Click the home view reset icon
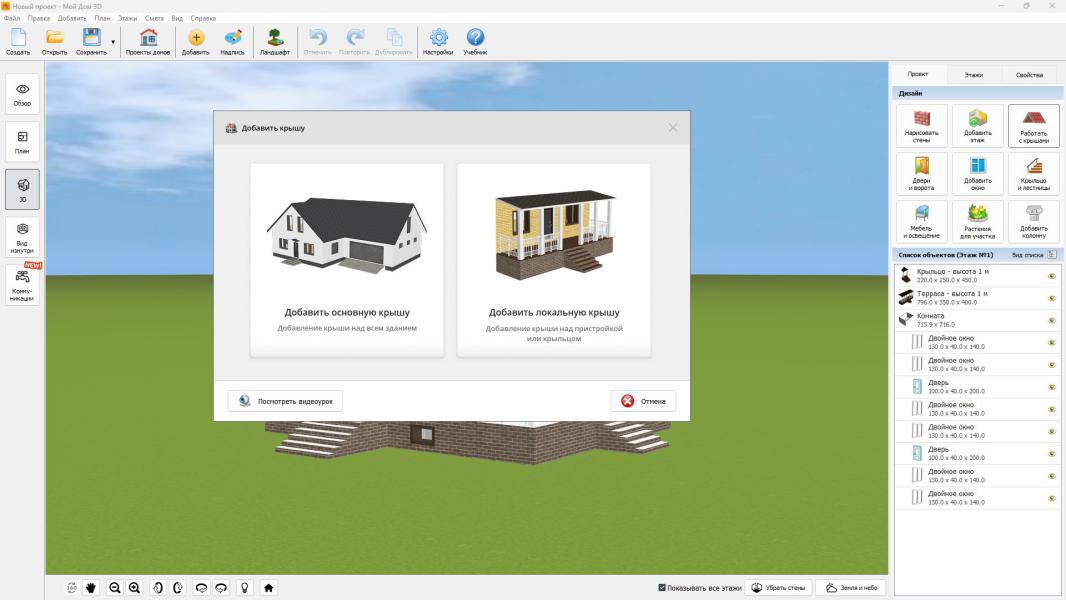This screenshot has width=1066, height=600. tap(269, 588)
